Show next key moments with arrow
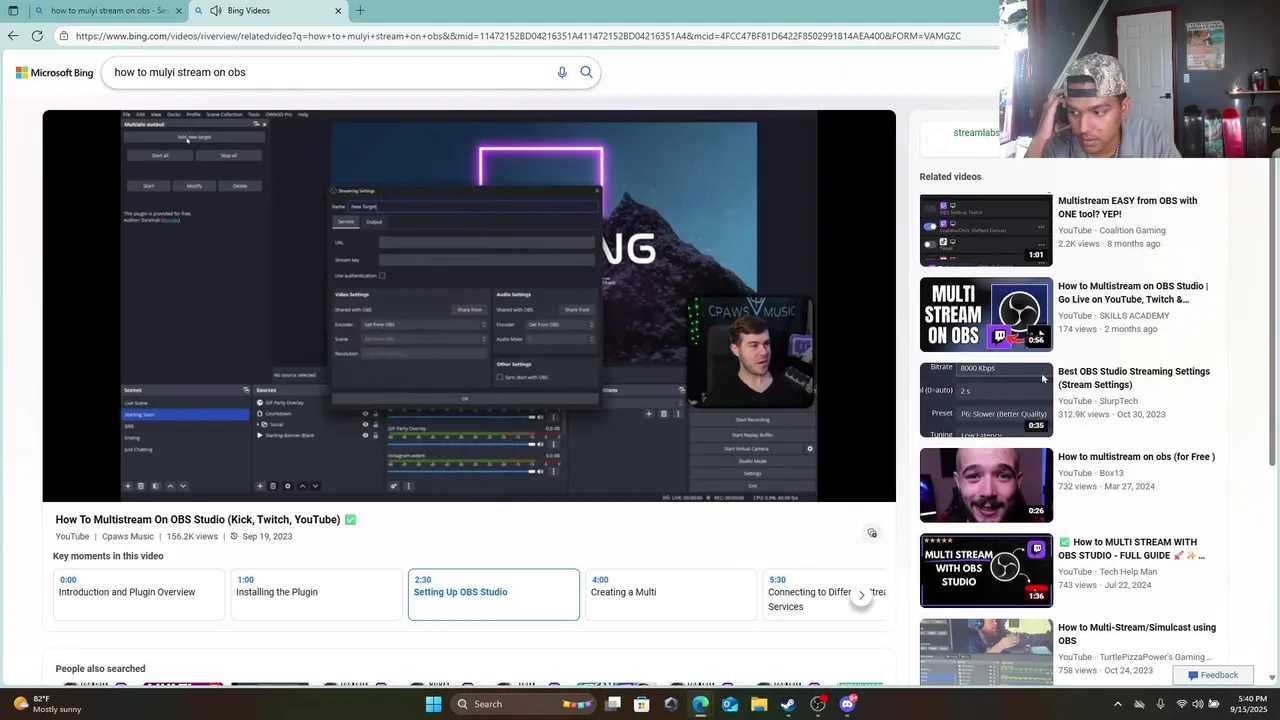Viewport: 1280px width, 720px height. pos(862,595)
